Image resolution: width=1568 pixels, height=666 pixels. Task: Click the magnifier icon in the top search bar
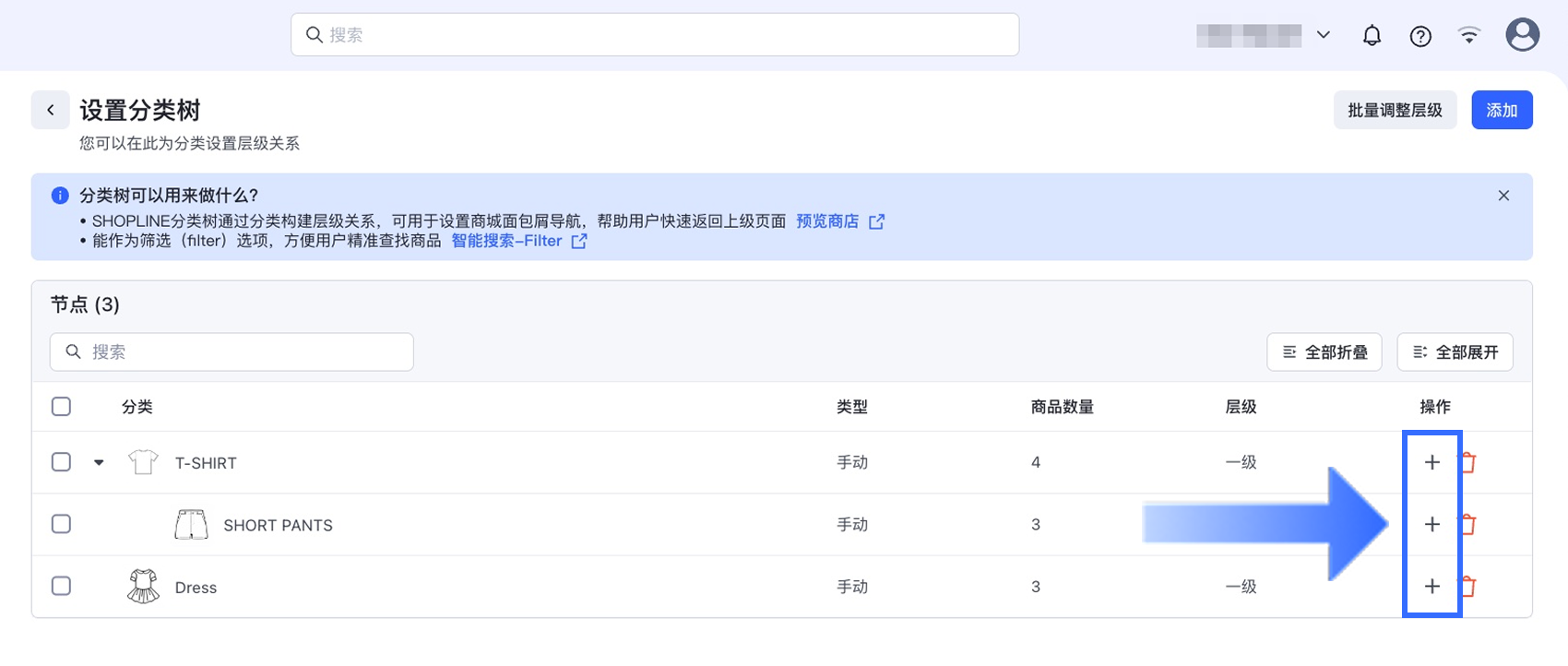pyautogui.click(x=314, y=35)
